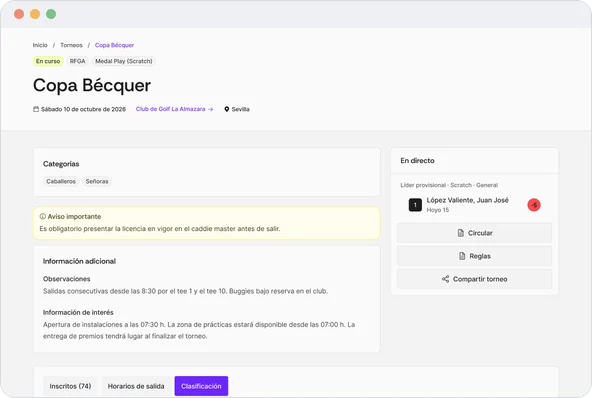The height and width of the screenshot is (398, 592).
Task: Click the Aviso importante heading
Action: [74, 216]
